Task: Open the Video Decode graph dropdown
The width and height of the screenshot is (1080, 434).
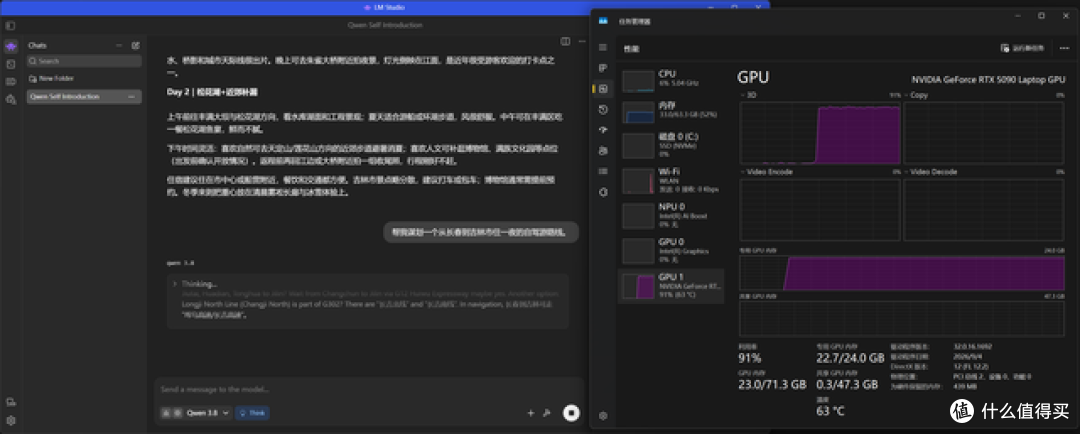Action: (x=930, y=172)
